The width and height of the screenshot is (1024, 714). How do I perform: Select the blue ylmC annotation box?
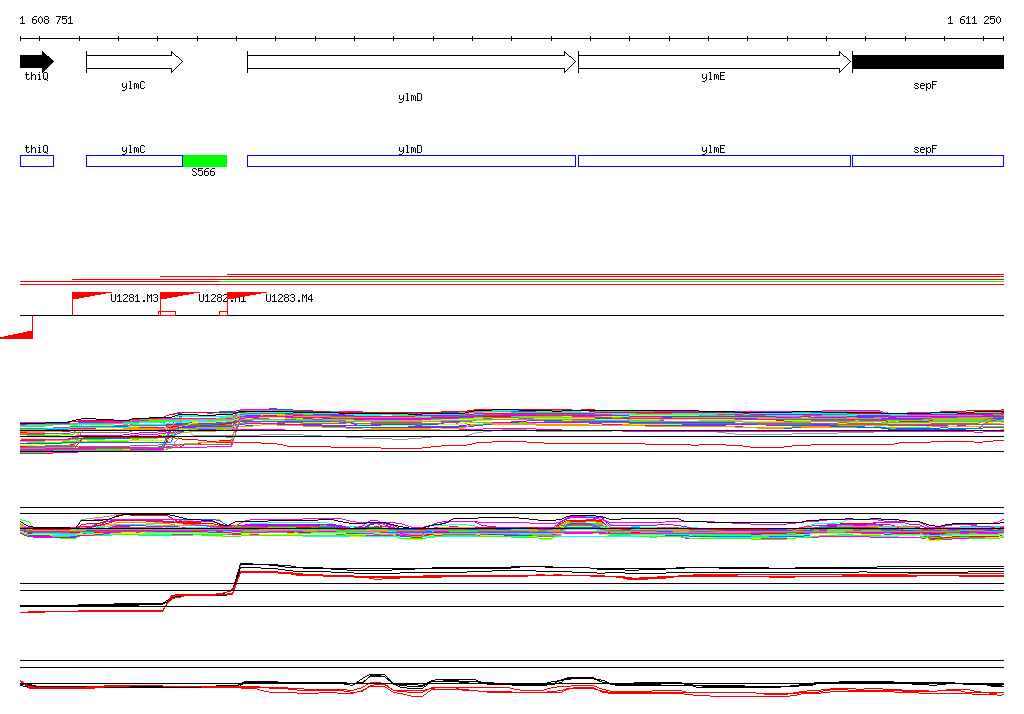[x=134, y=161]
